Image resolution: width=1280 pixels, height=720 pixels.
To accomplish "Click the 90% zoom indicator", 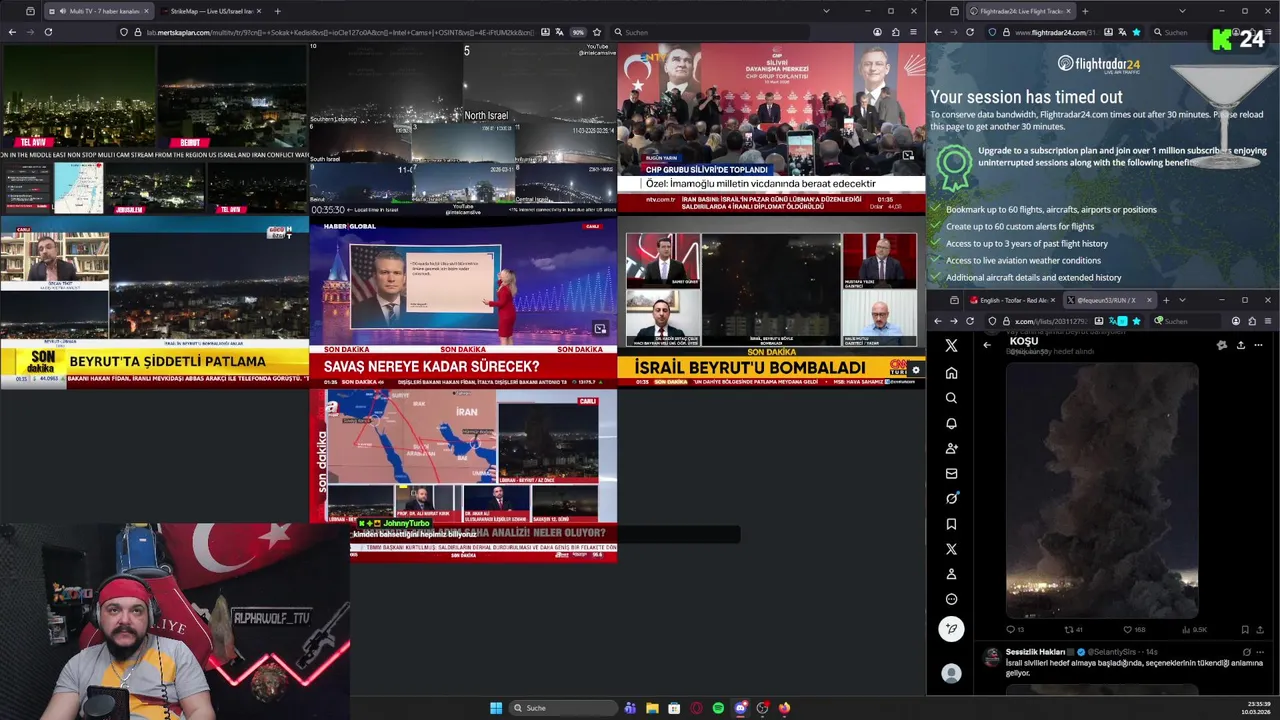I will click(578, 32).
